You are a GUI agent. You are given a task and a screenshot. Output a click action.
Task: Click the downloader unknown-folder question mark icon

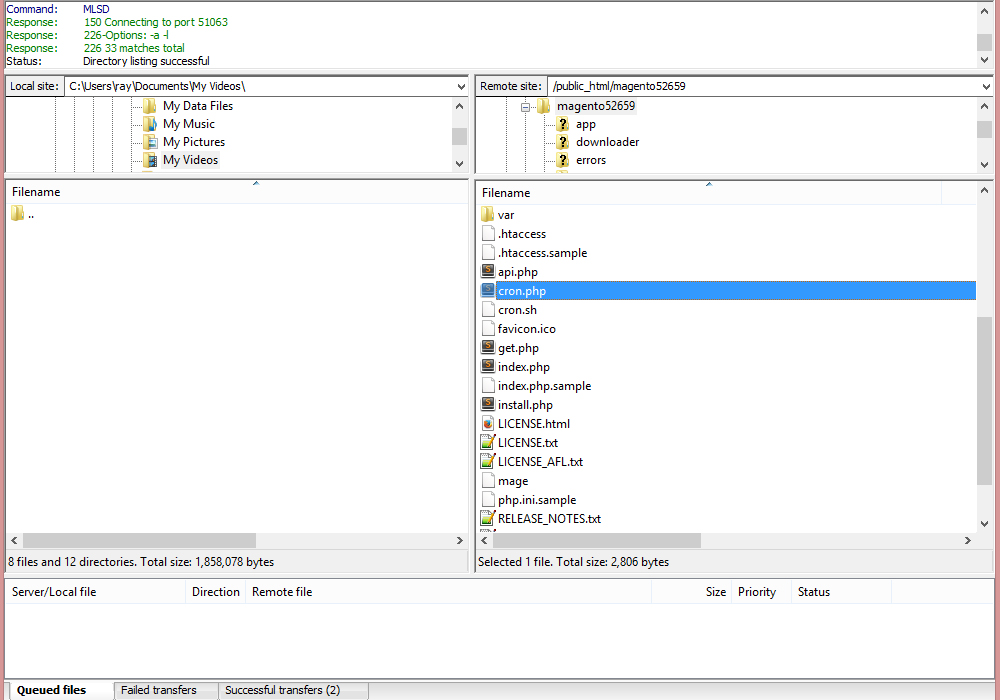[563, 142]
